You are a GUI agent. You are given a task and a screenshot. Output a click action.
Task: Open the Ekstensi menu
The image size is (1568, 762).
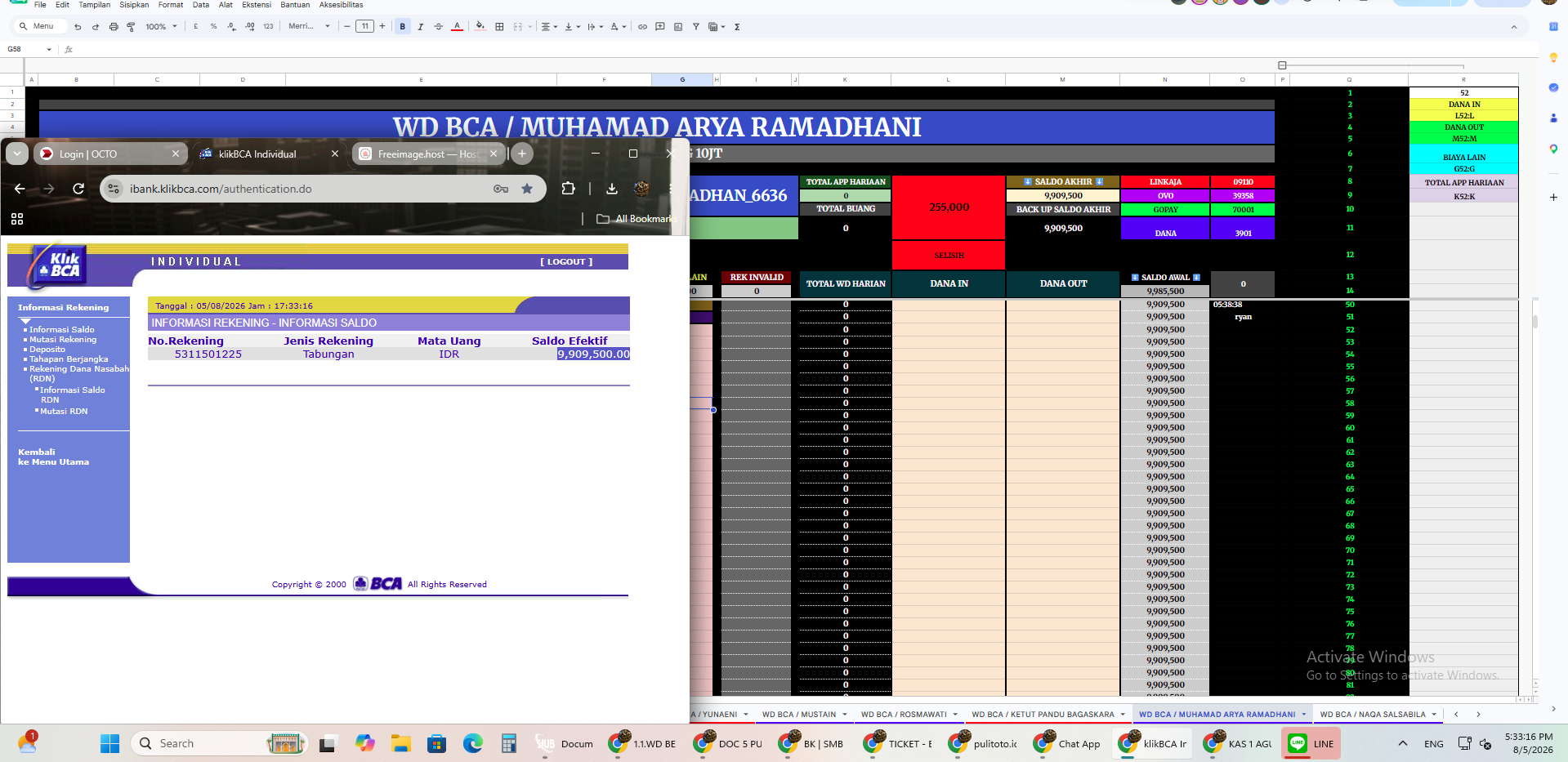coord(257,5)
